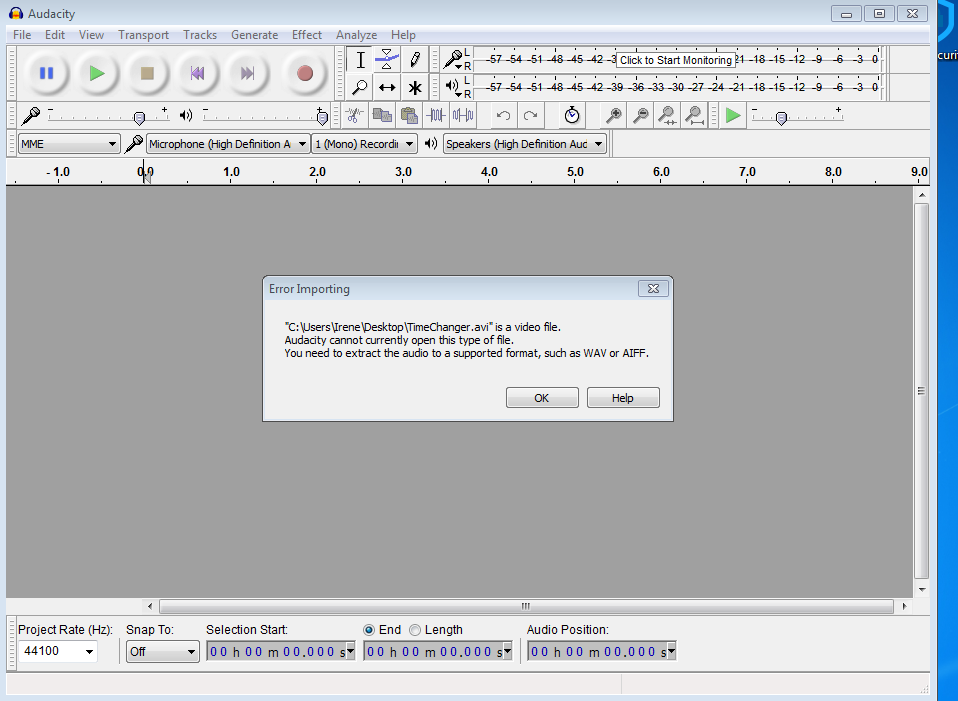Click the Silence Audio icon
Viewport: 958px width, 701px height.
463,115
